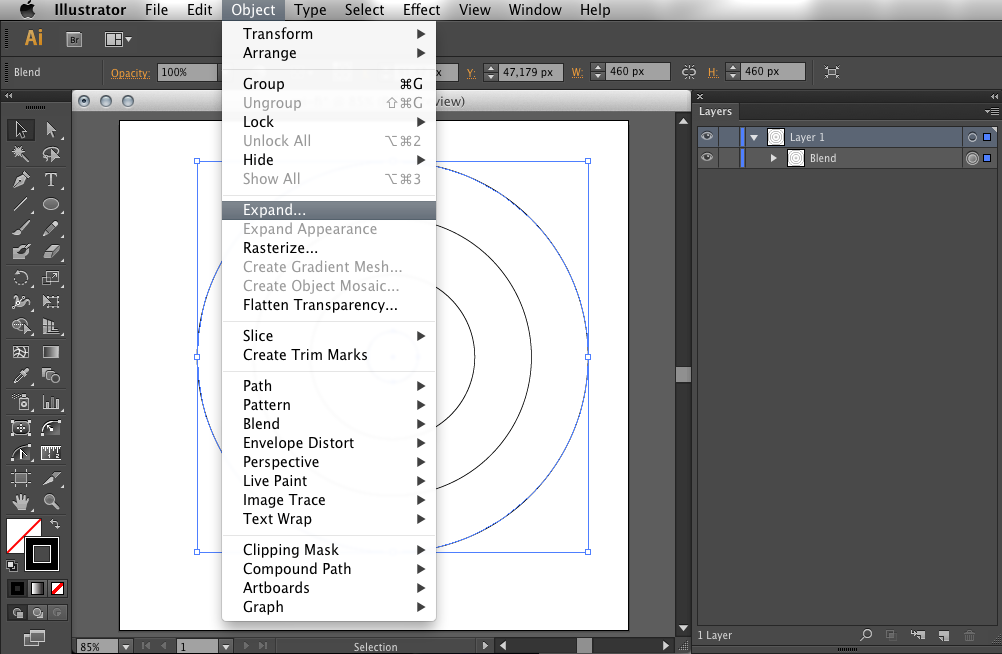Select the Type tool
This screenshot has height=654, width=1002.
click(x=50, y=180)
